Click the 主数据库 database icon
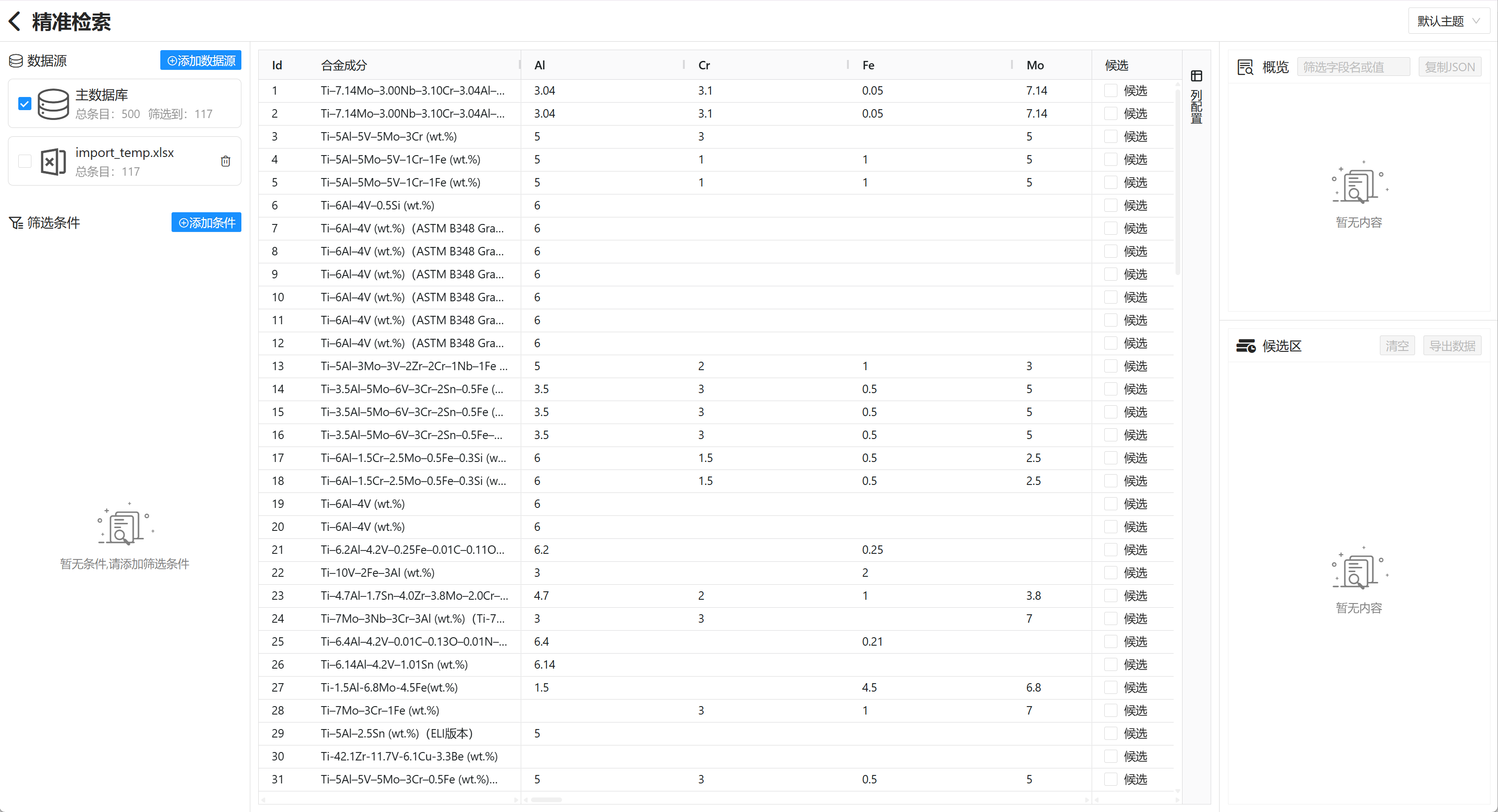Screen dimensions: 1498x812 [x=53, y=104]
